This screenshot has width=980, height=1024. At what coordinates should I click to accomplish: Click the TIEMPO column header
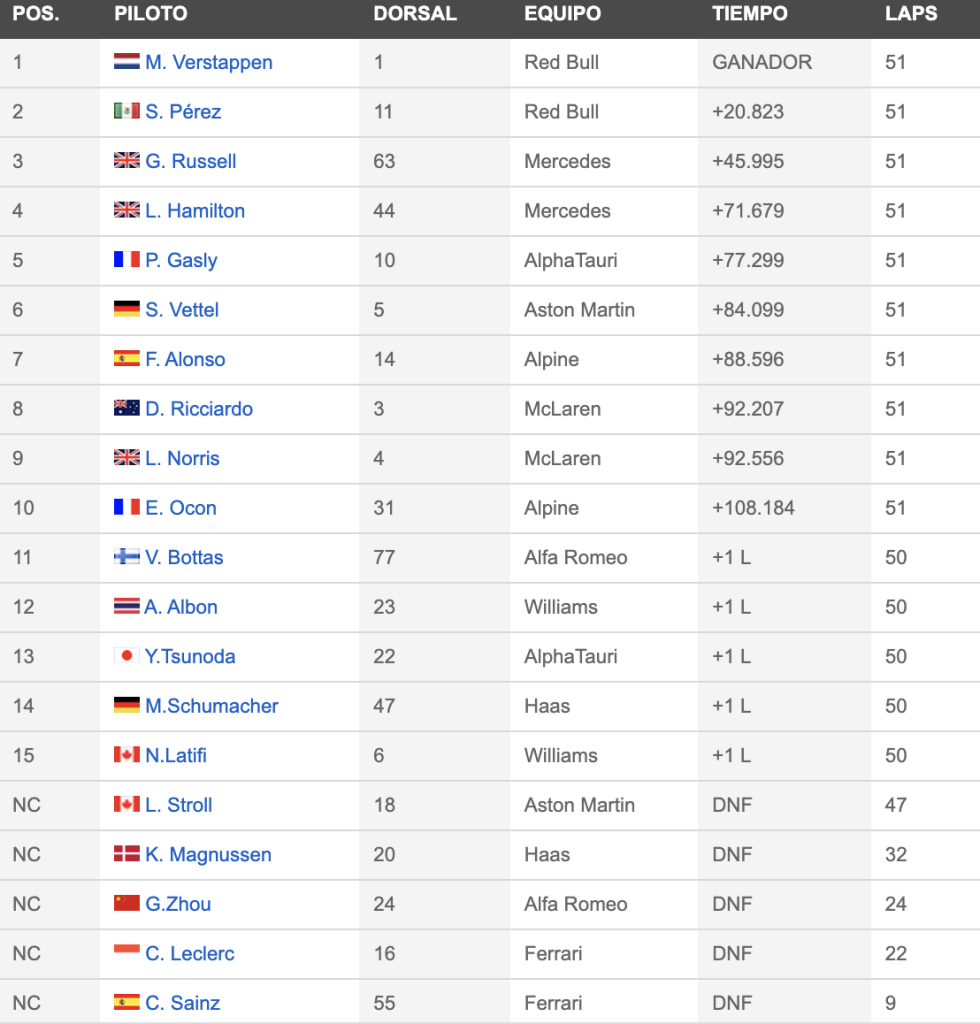(x=750, y=14)
